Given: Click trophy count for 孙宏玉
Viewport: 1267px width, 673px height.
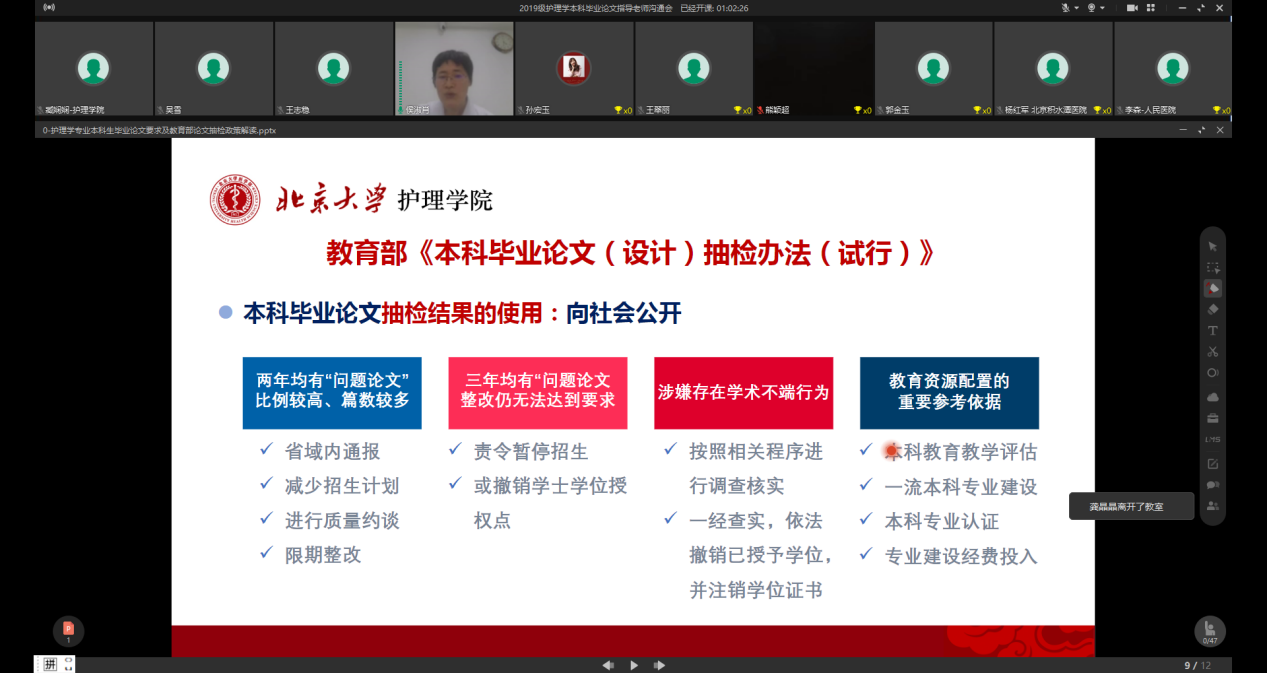Looking at the screenshot, I should point(622,110).
